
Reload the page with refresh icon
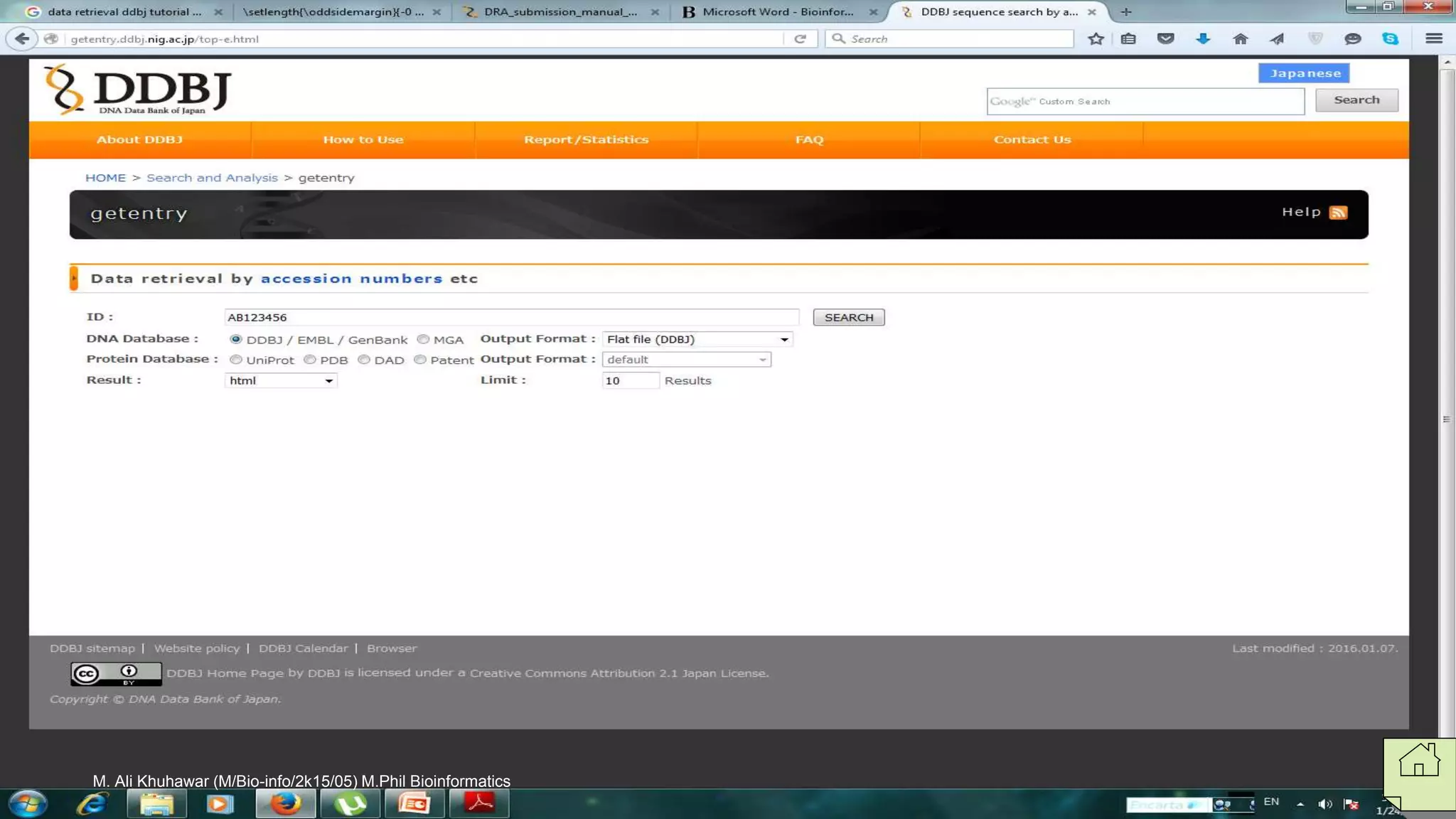800,38
